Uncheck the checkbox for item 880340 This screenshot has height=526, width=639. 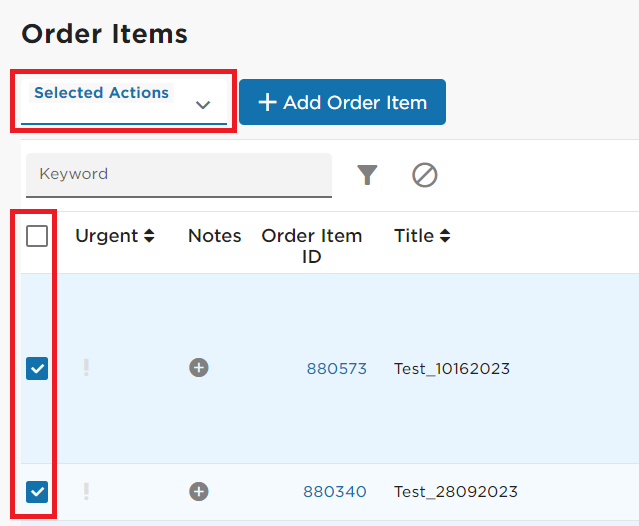pyautogui.click(x=37, y=492)
